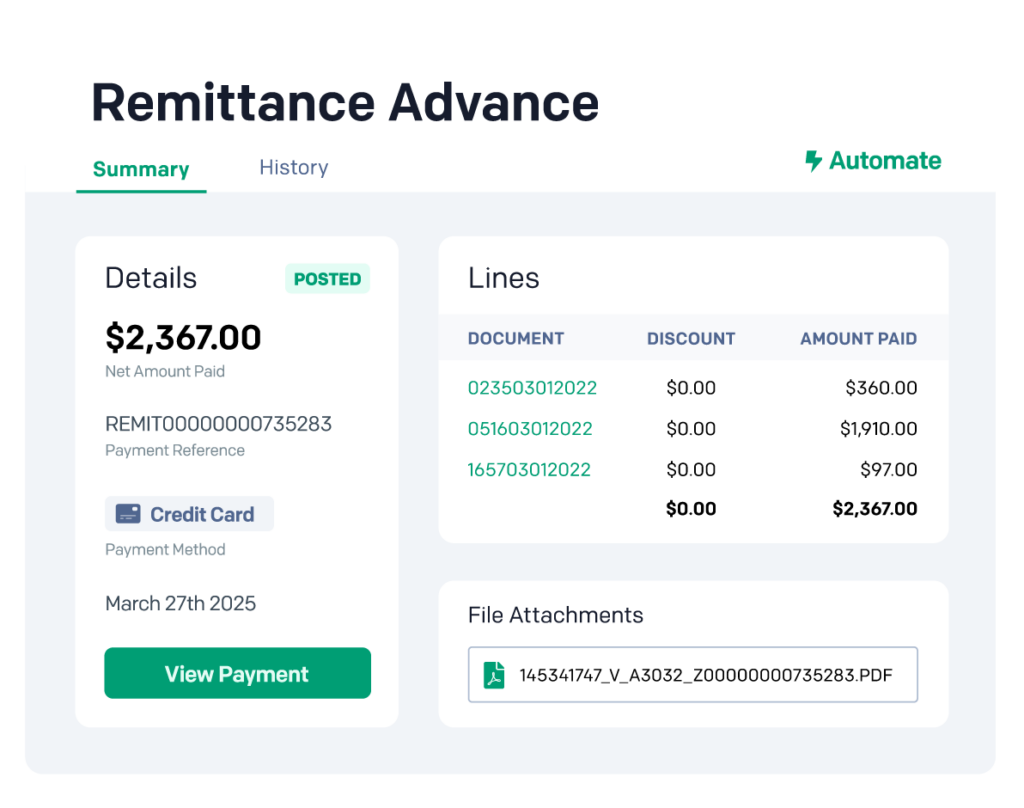Screen dimensions: 1024x808
Task: Click the Net Amount Paid value $2,367.00
Action: 182,338
